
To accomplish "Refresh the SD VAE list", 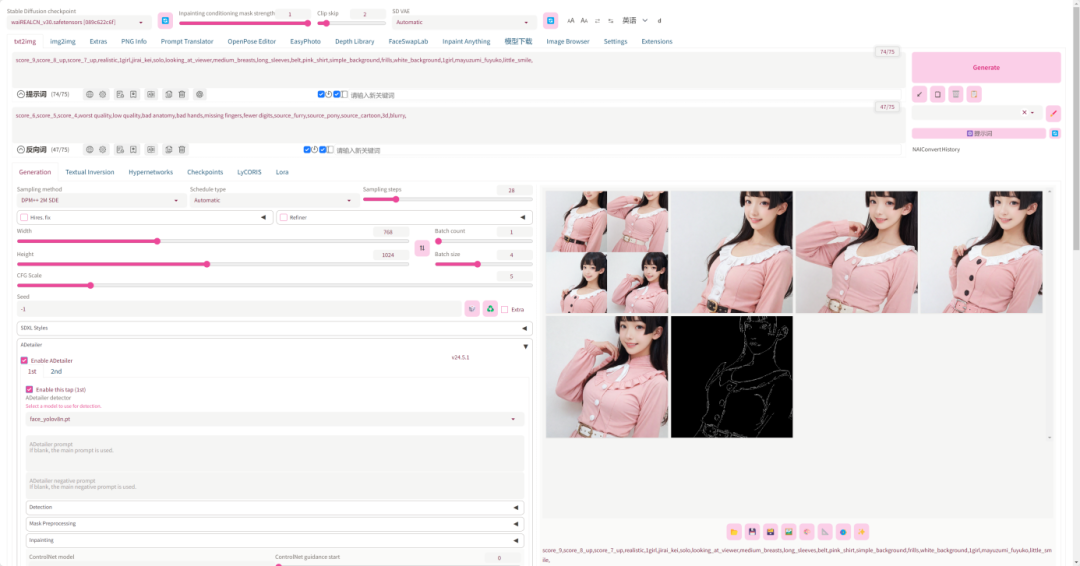I will pos(550,21).
